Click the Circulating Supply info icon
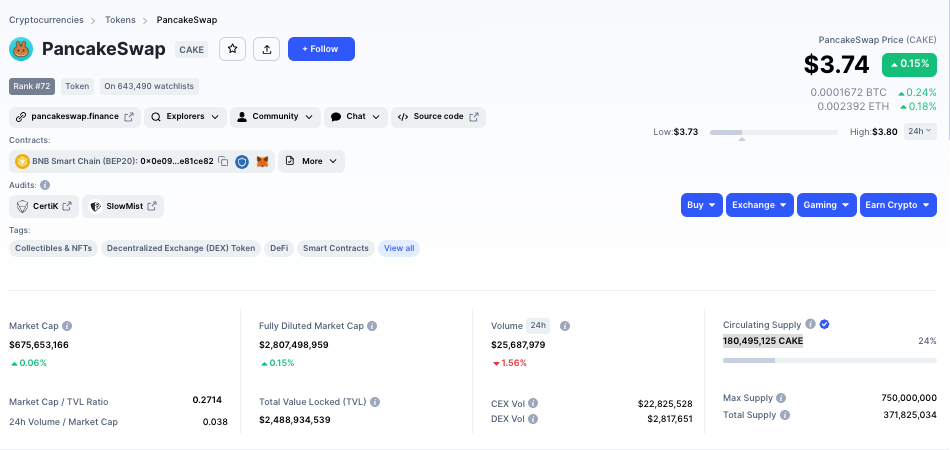 click(811, 324)
